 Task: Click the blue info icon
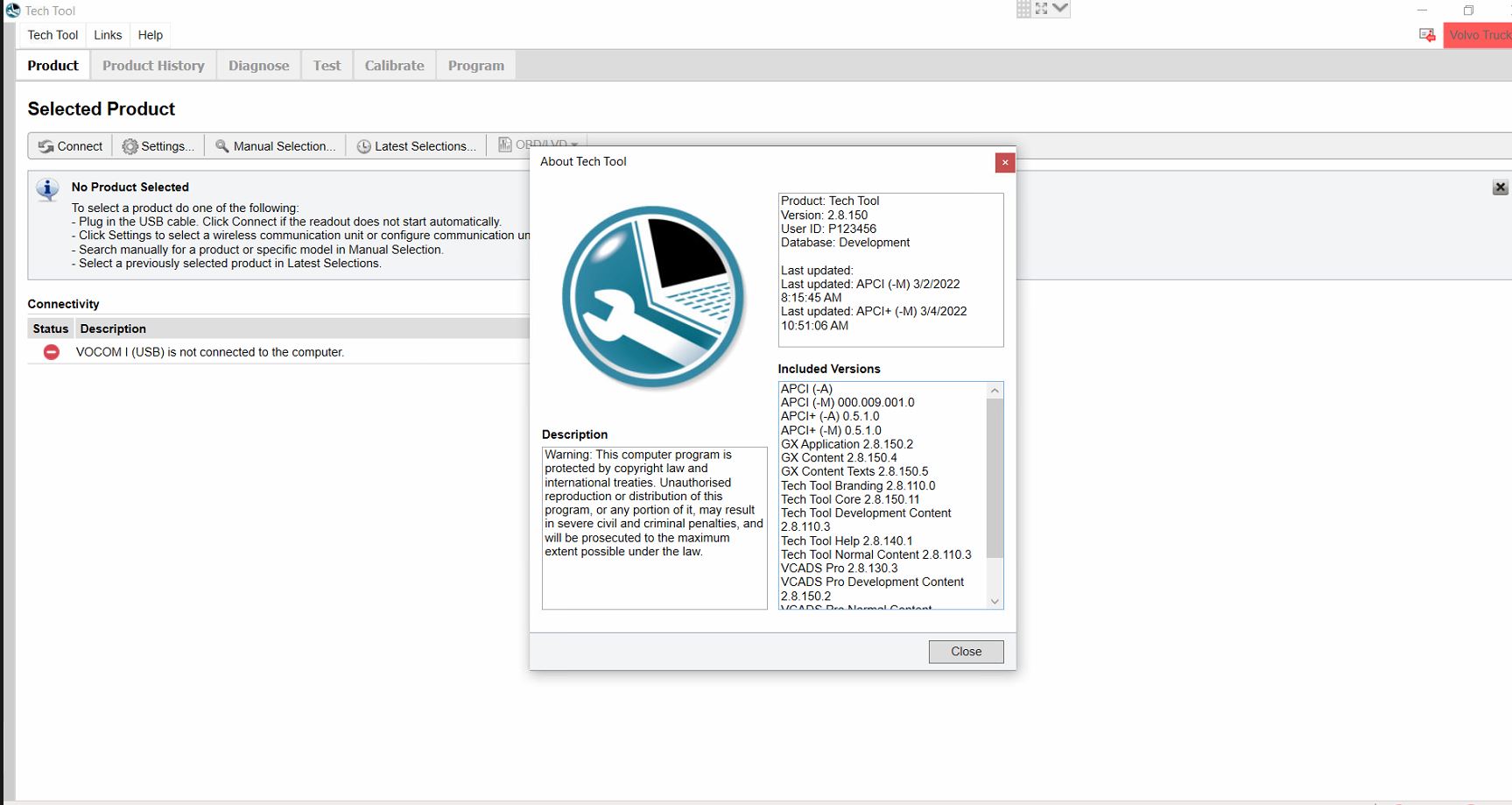point(47,189)
